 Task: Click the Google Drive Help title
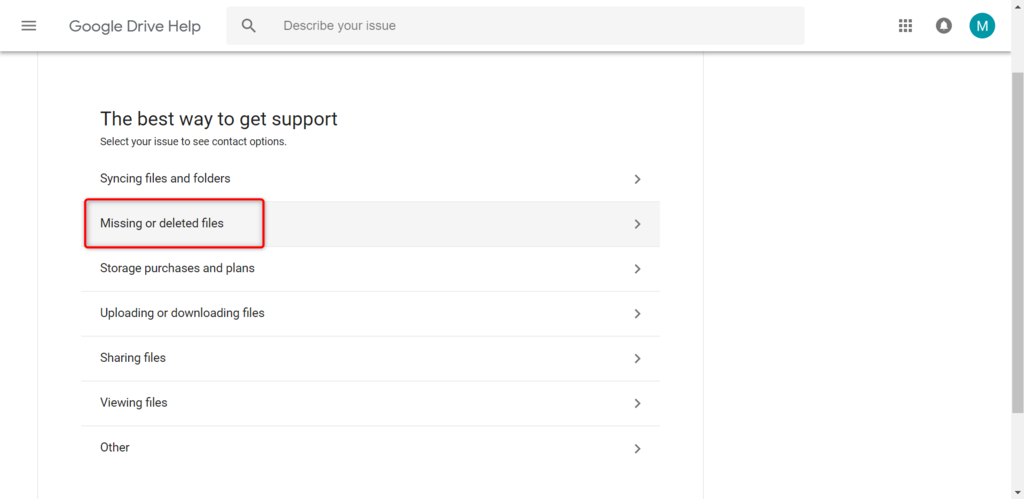(135, 26)
